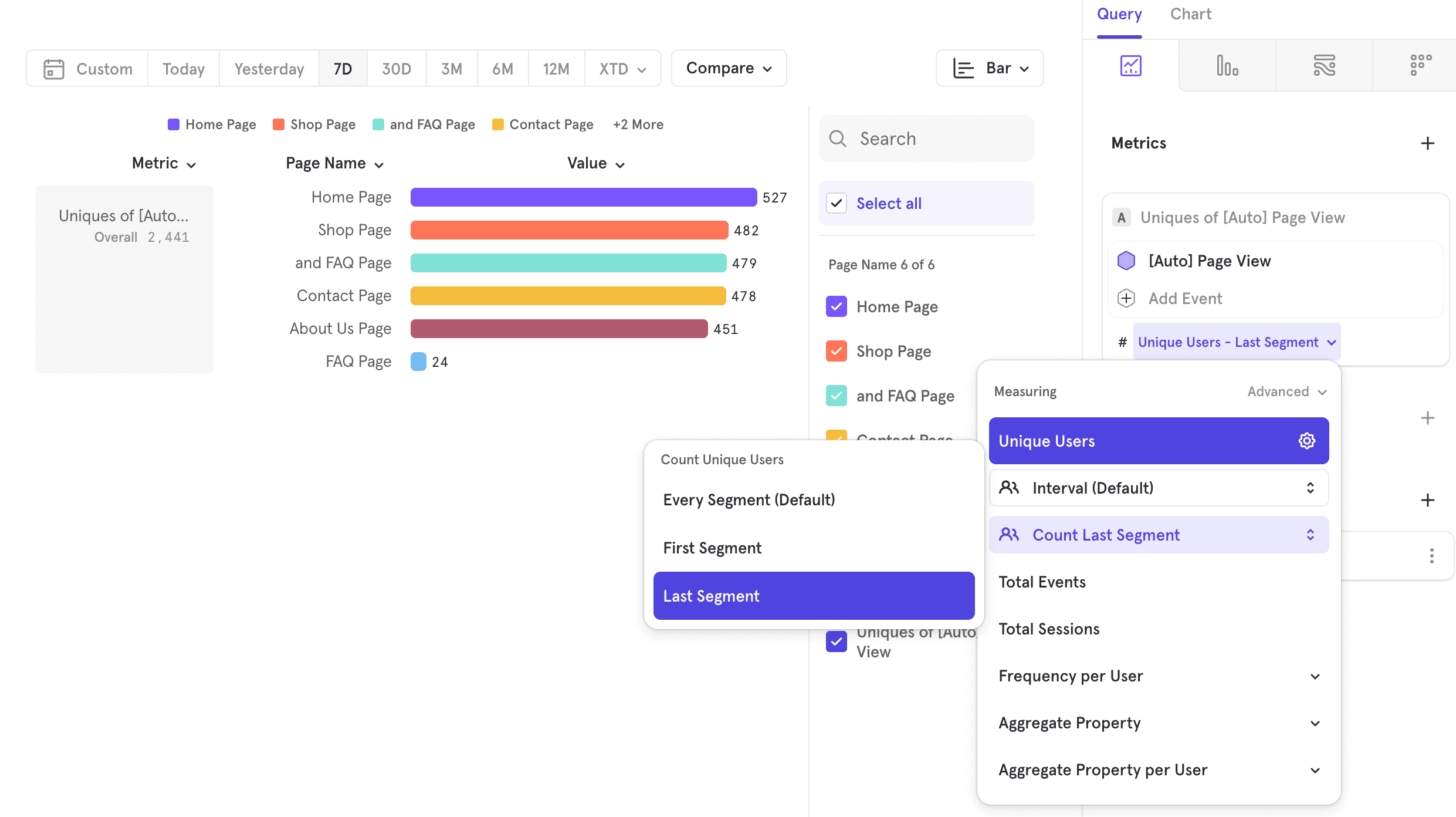
Task: Uncheck the Shop Page checkbox
Action: (836, 351)
